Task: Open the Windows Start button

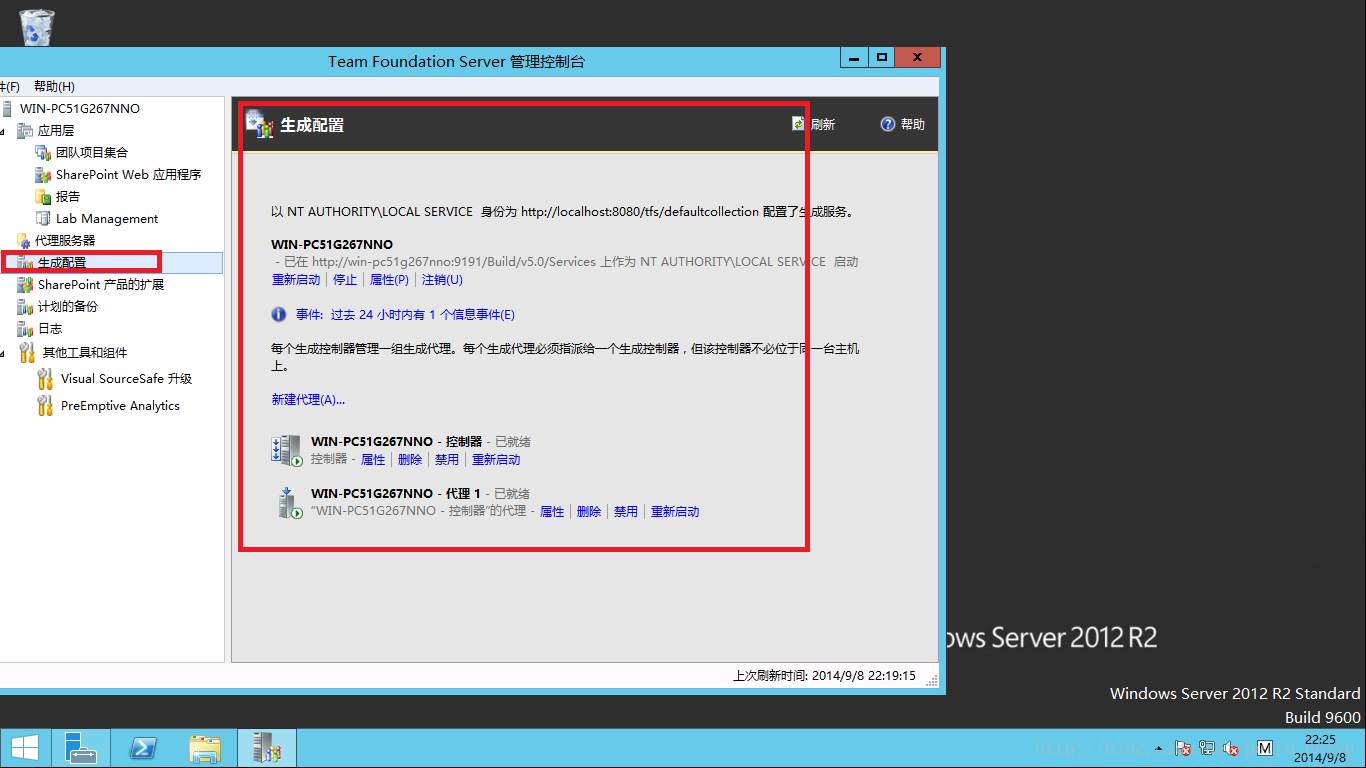Action: [x=25, y=748]
